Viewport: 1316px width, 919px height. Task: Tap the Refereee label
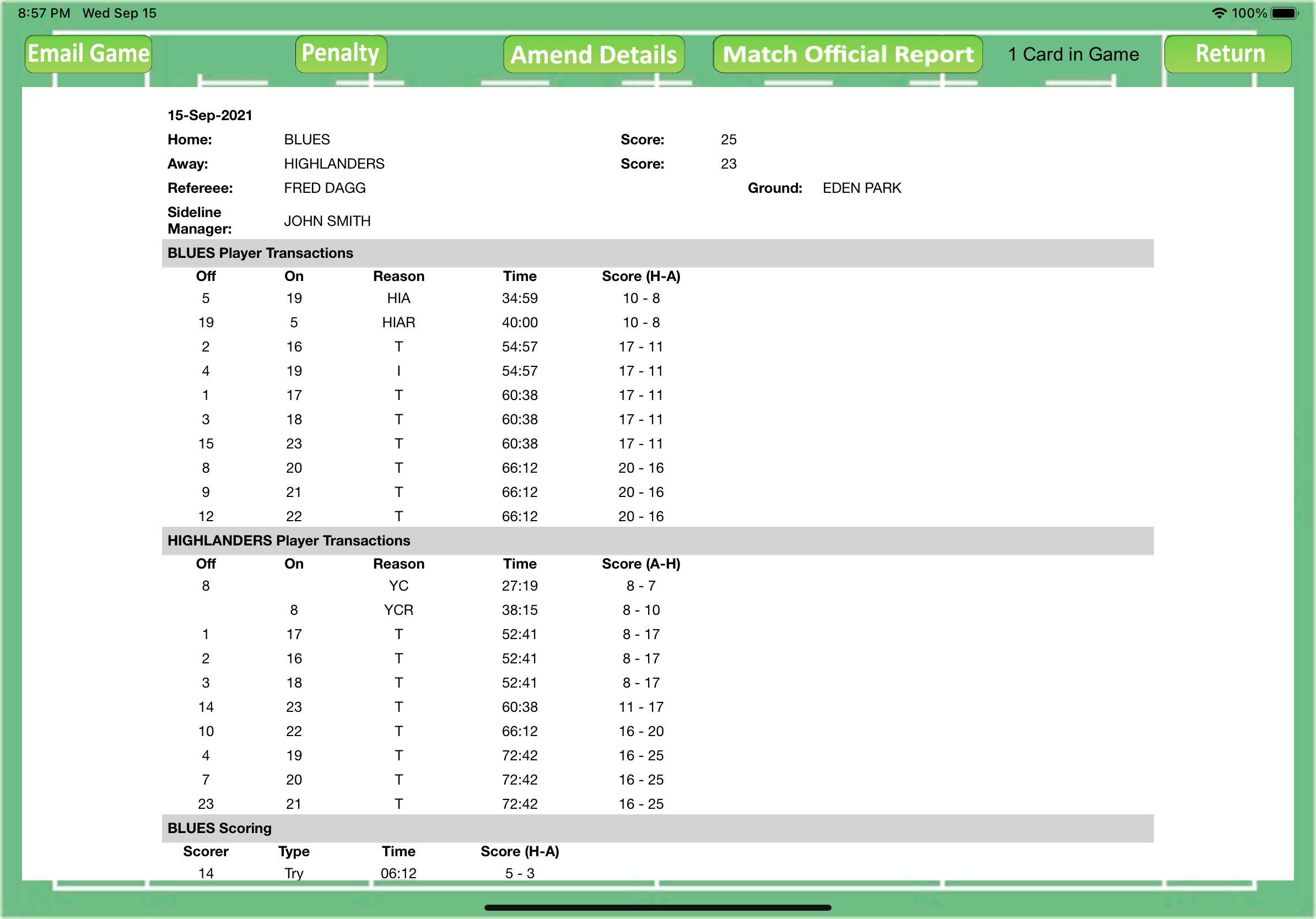[x=200, y=188]
